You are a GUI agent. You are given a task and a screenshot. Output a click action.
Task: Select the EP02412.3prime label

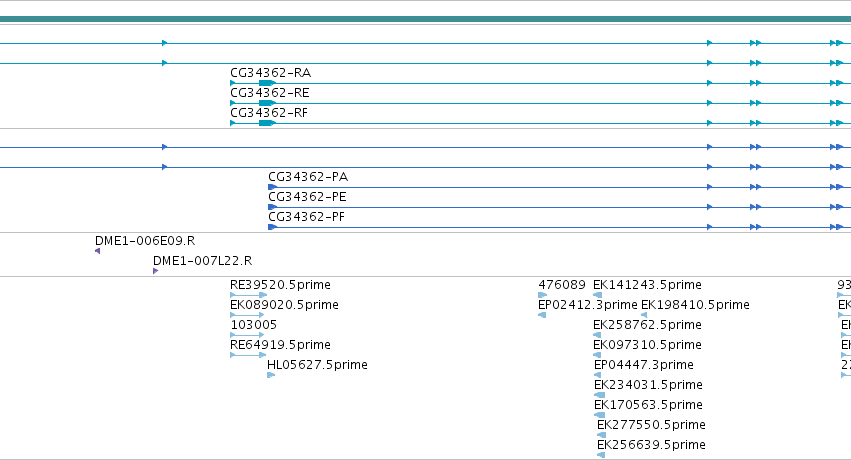click(588, 305)
